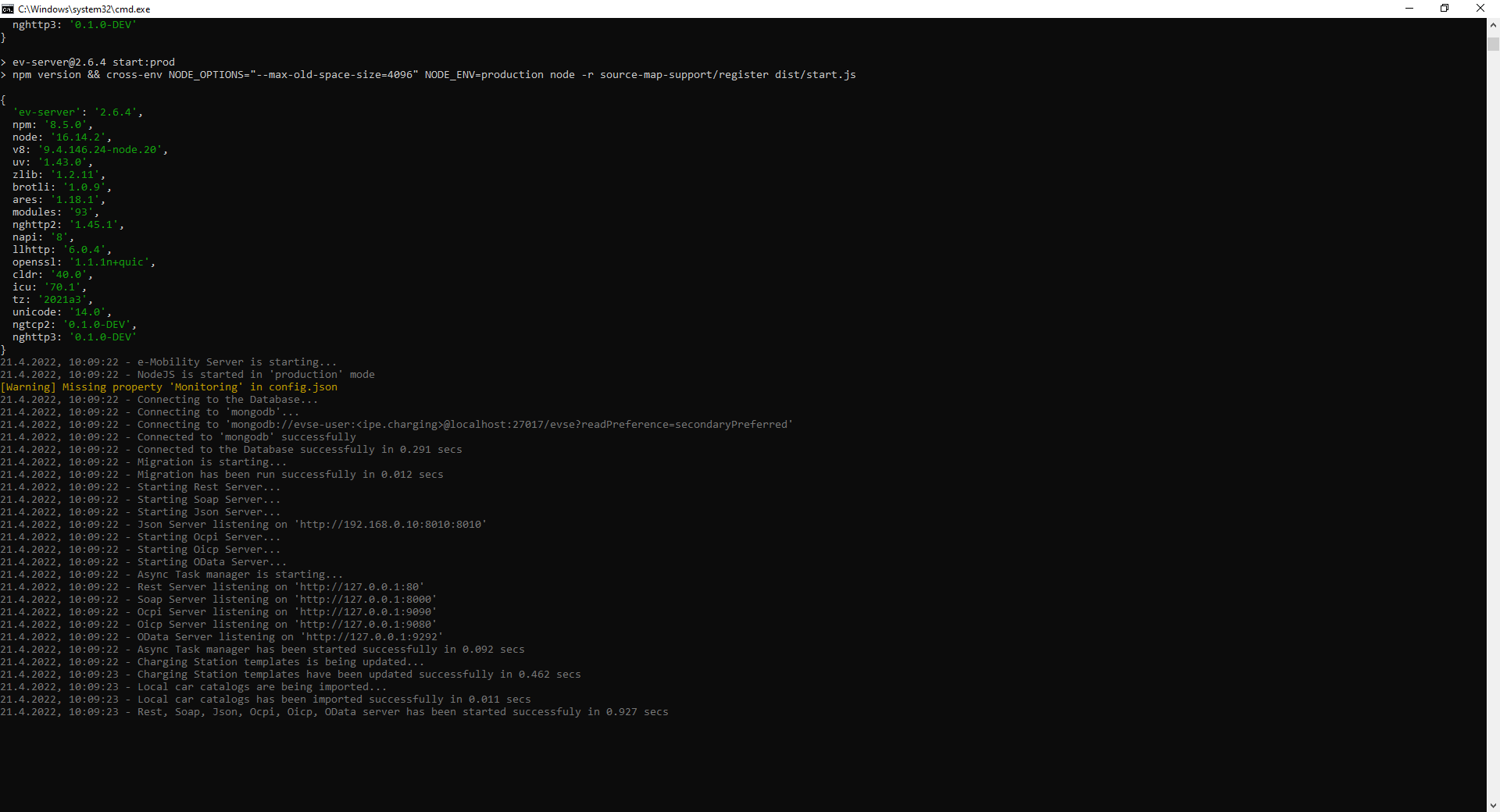Click the scrollbar down arrow
Screen dimensions: 1500x812
tap(1493, 806)
